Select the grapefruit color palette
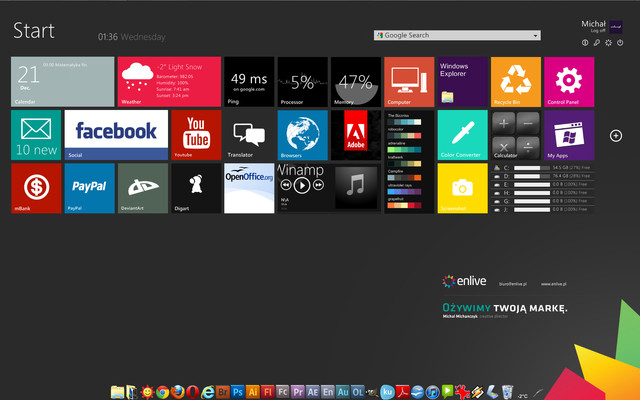The height and width of the screenshot is (400, 640). [x=404, y=203]
